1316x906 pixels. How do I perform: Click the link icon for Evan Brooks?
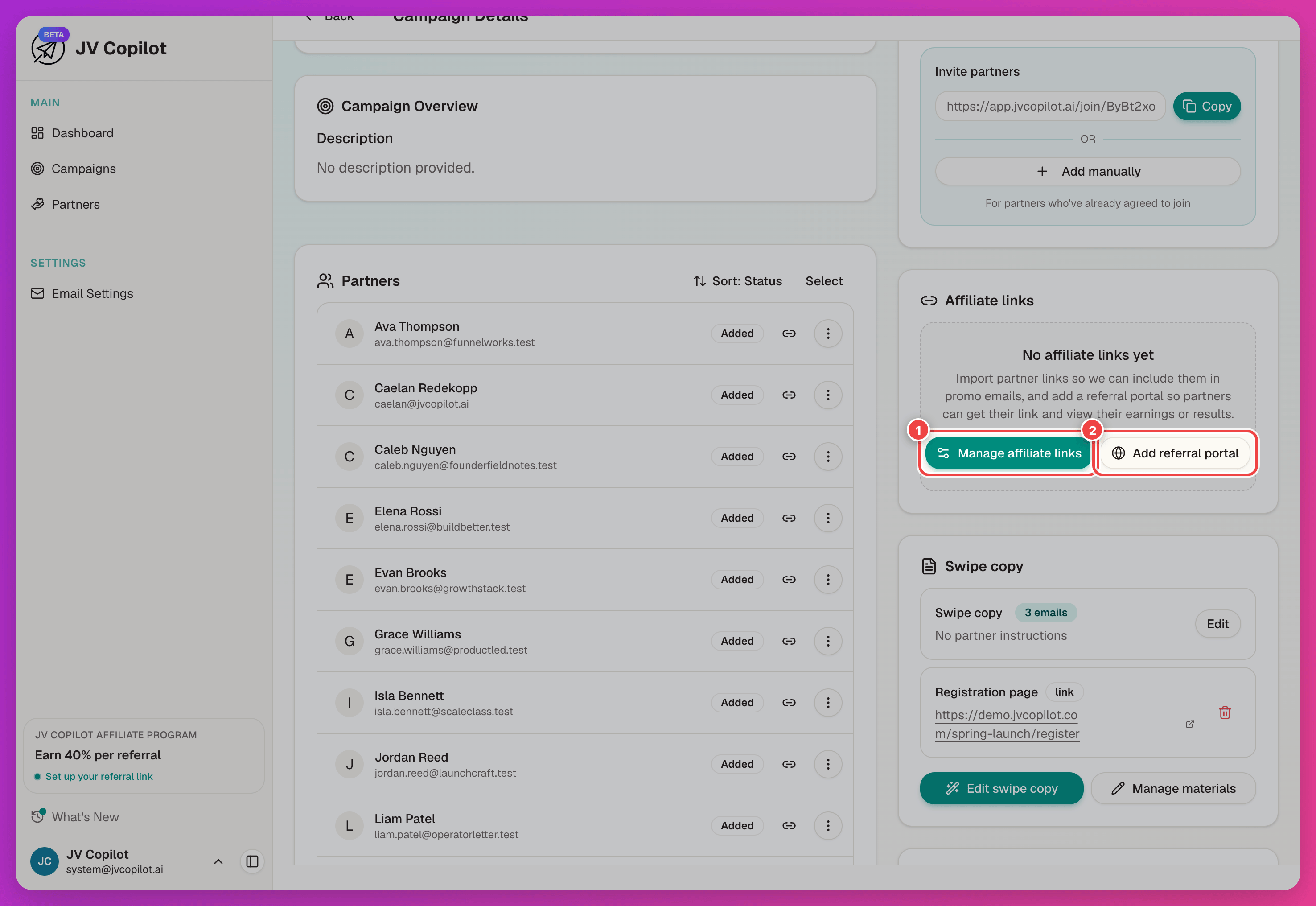tap(789, 580)
